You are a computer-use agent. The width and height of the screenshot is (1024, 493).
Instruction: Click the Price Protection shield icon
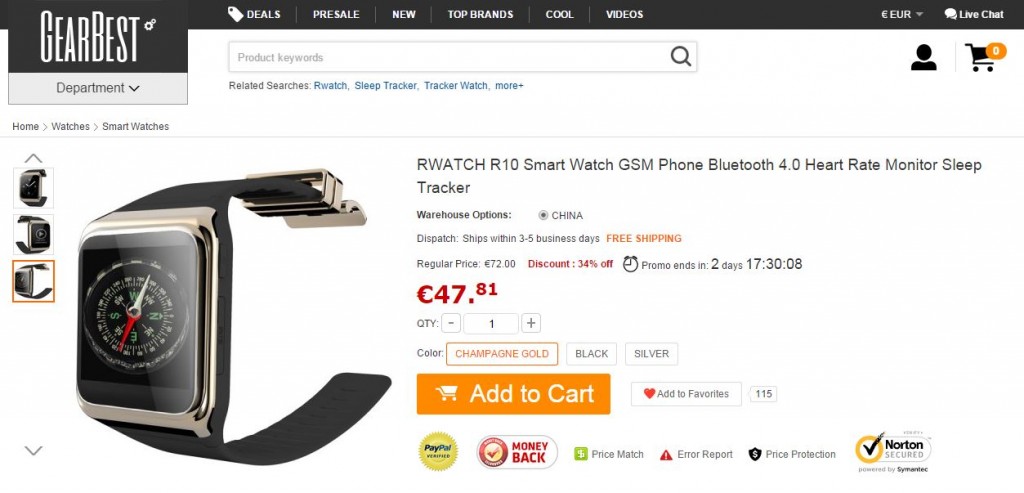tap(755, 454)
